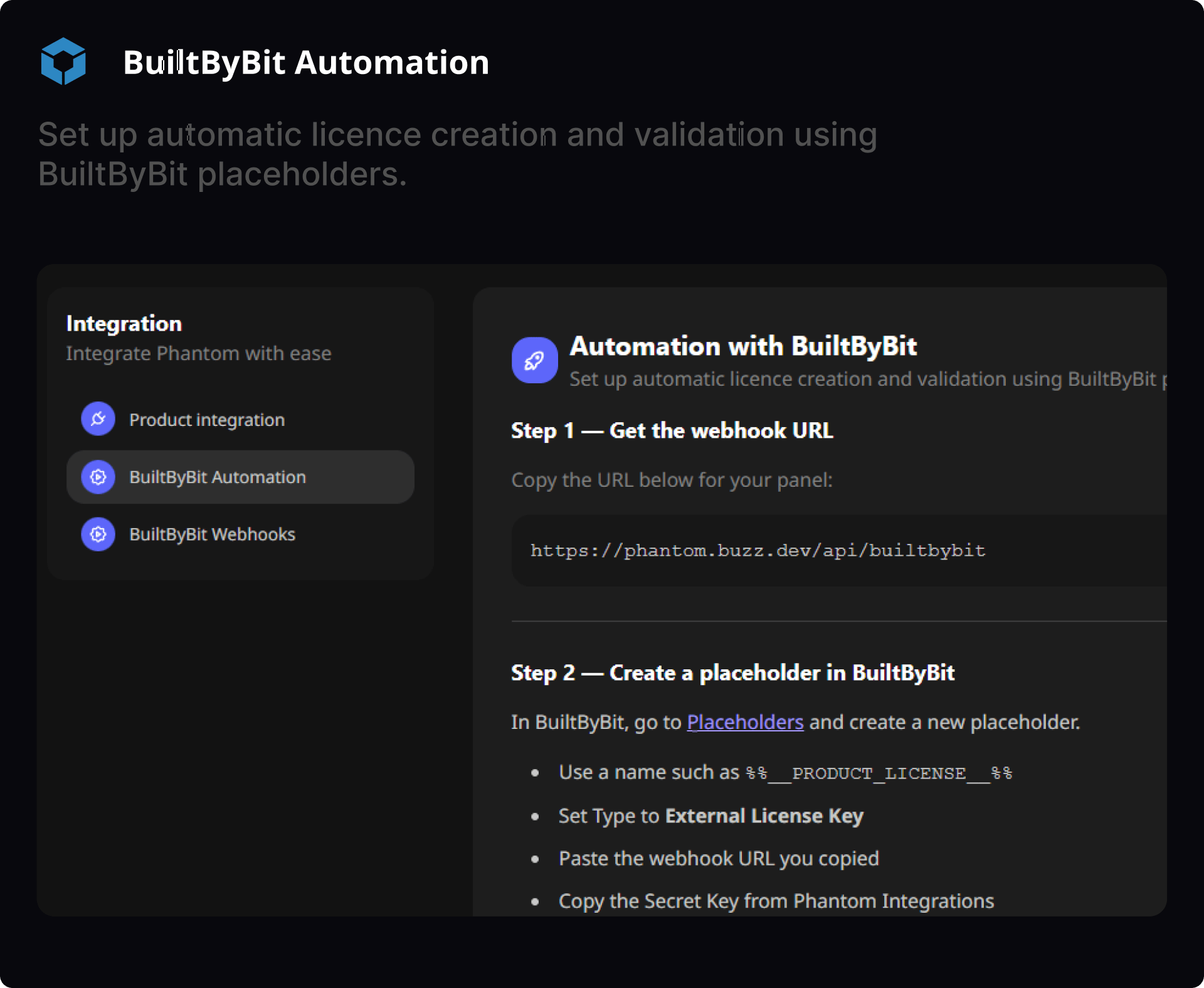The image size is (1204, 988).
Task: Open the Product integration menu item
Action: [x=206, y=420]
